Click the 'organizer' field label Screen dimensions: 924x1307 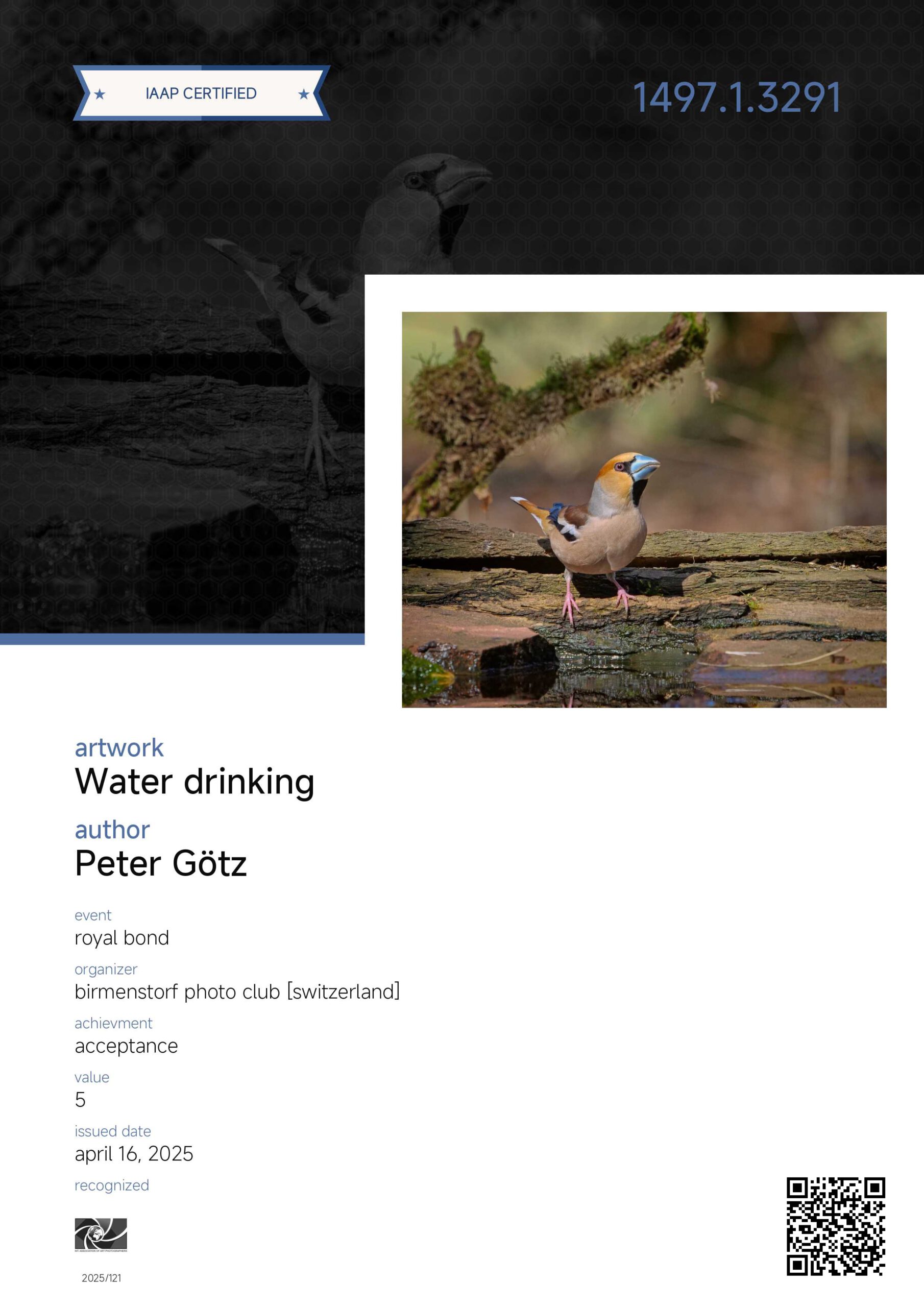click(x=106, y=969)
